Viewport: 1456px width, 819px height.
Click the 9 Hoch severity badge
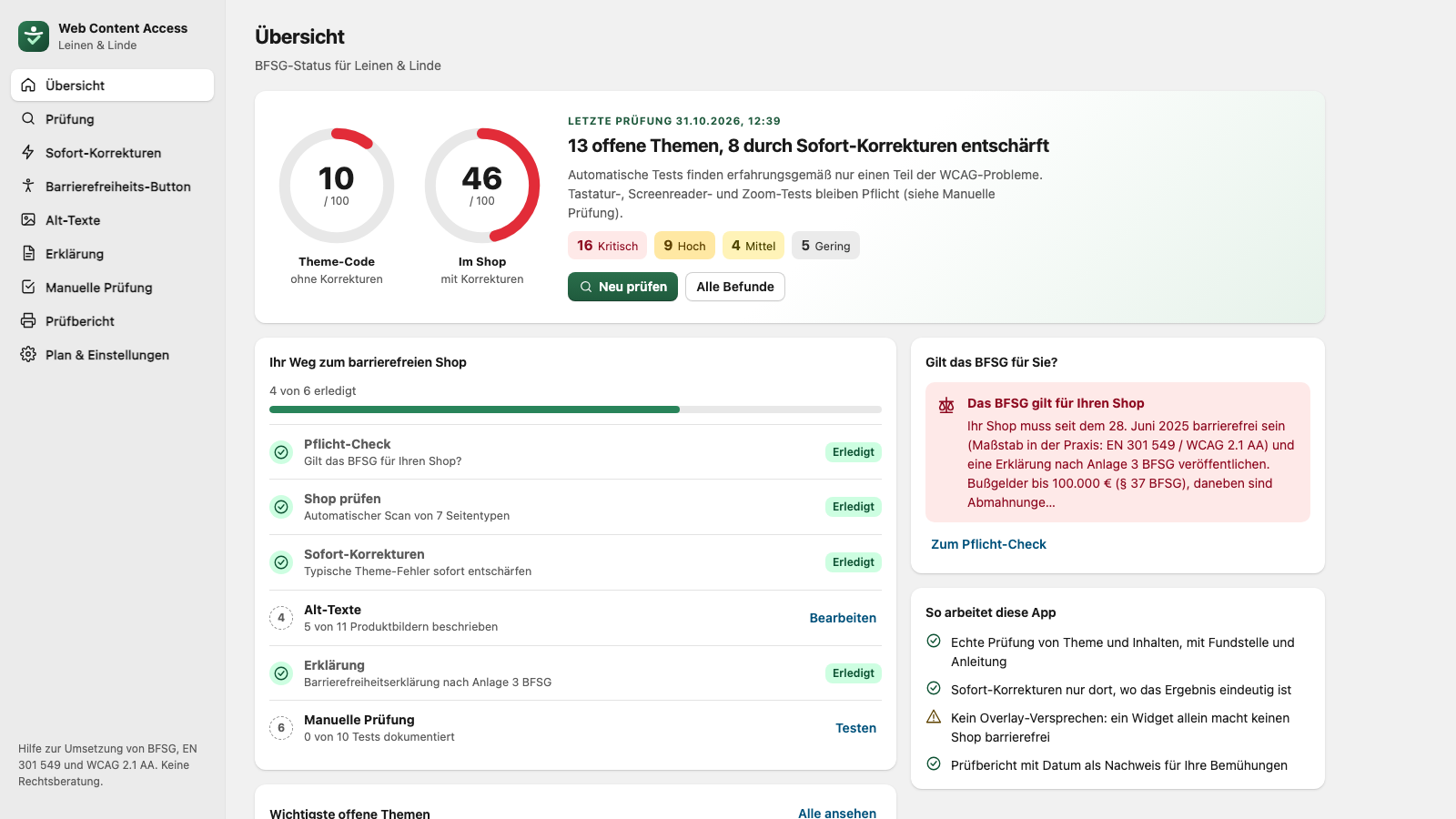[684, 246]
